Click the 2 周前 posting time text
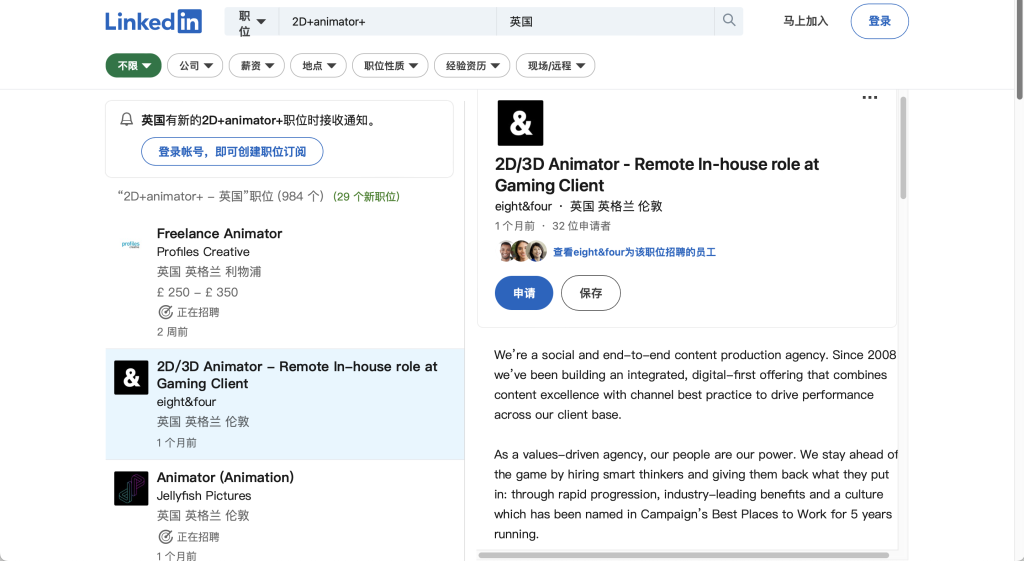This screenshot has width=1024, height=561. point(172,332)
